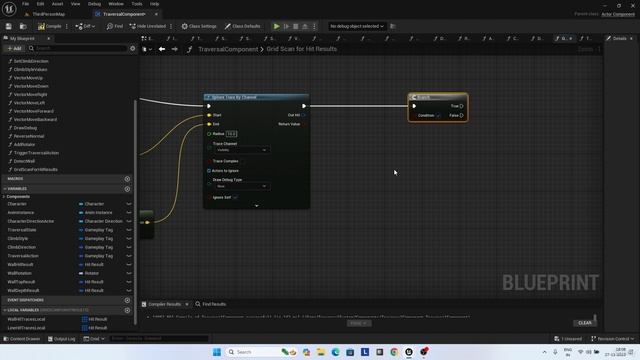Collapse the Variables section
Image resolution: width=640 pixels, height=360 pixels.
coord(4,189)
